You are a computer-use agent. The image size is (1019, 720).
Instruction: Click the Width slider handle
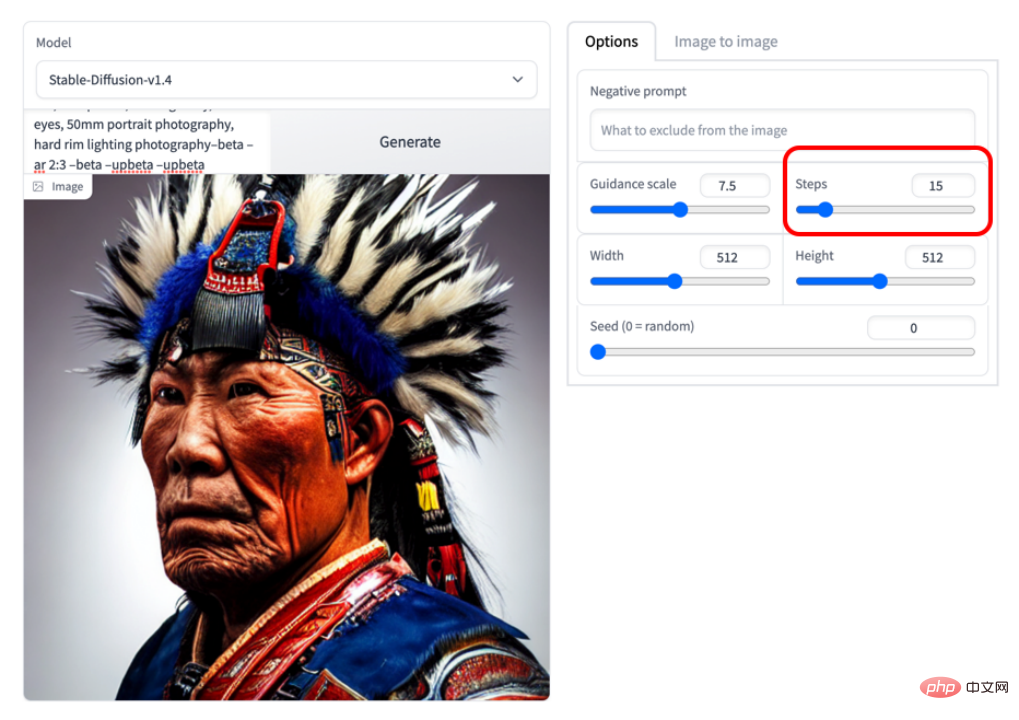tap(675, 281)
